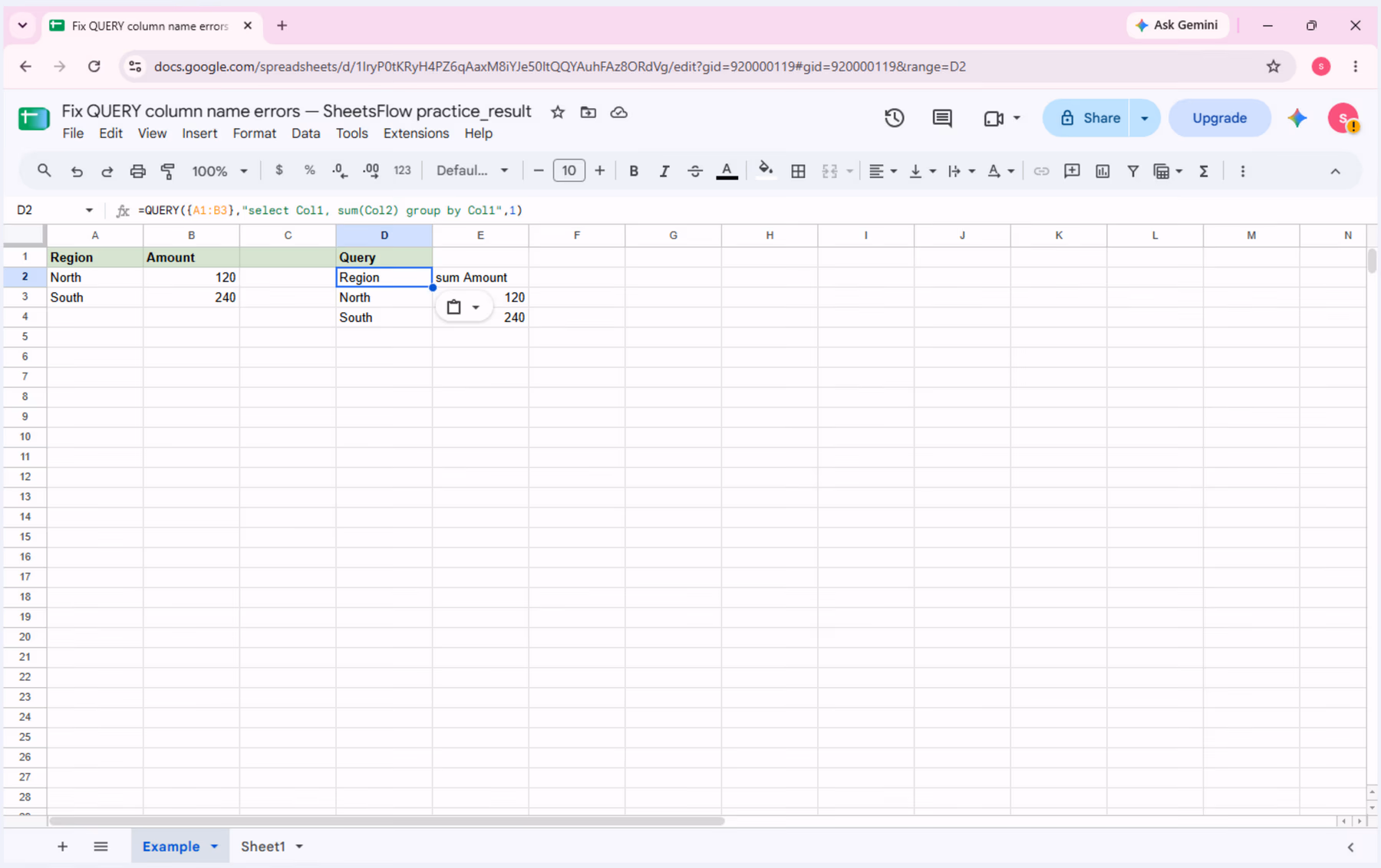Open the borders tool
This screenshot has height=868, width=1381.
pos(798,171)
